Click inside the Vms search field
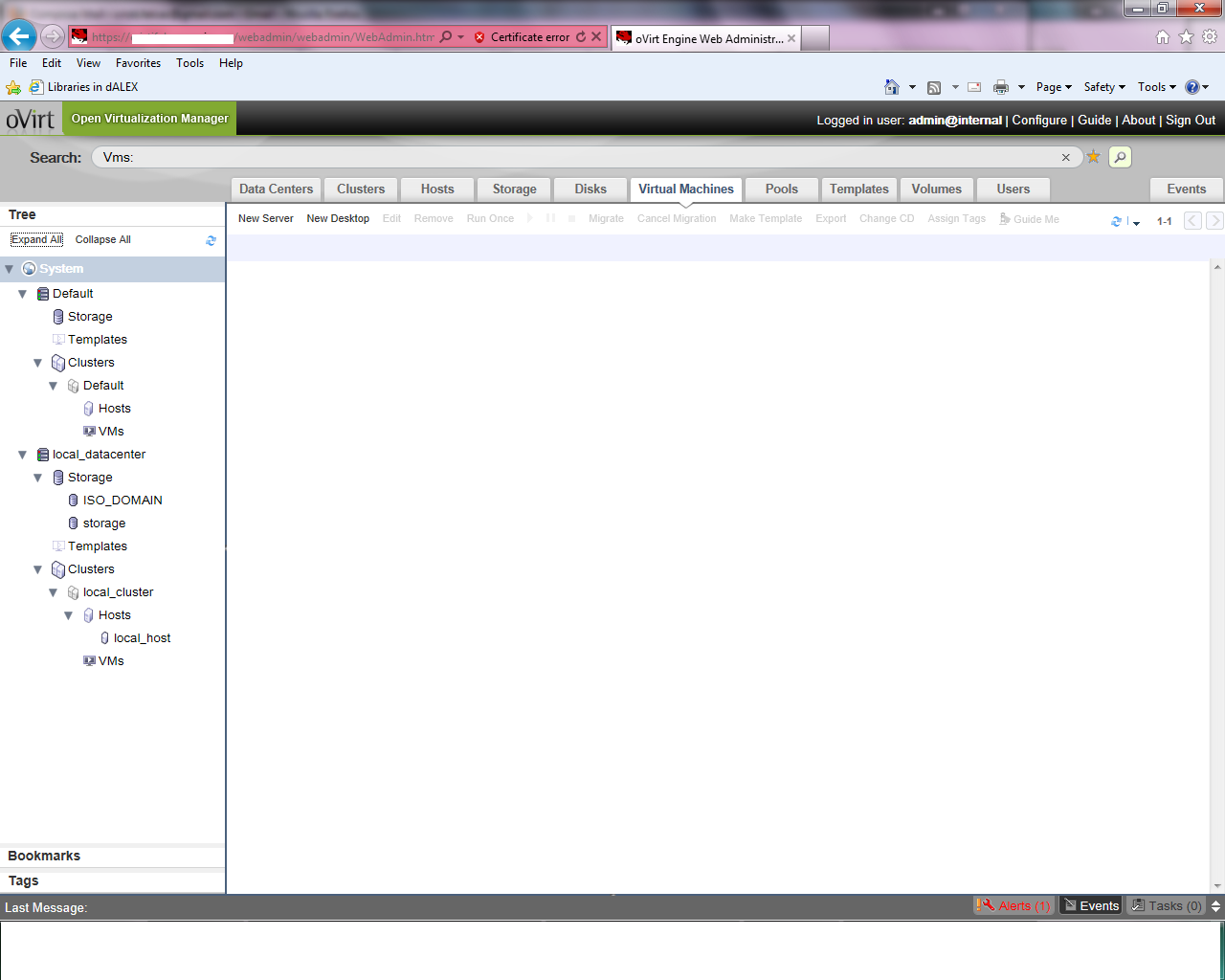 (x=574, y=157)
